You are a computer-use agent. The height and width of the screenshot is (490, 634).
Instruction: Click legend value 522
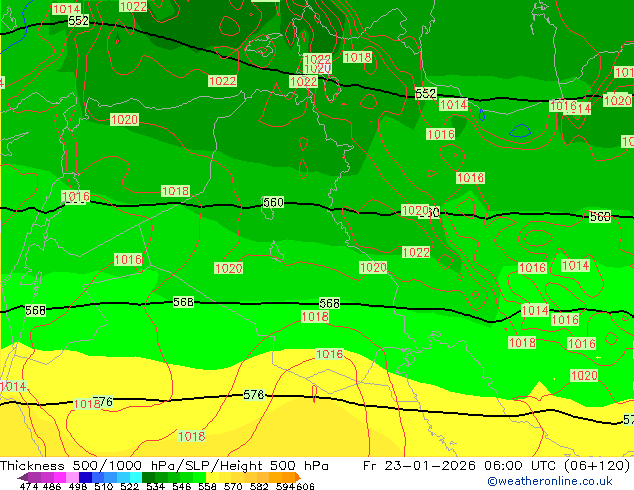129,486
